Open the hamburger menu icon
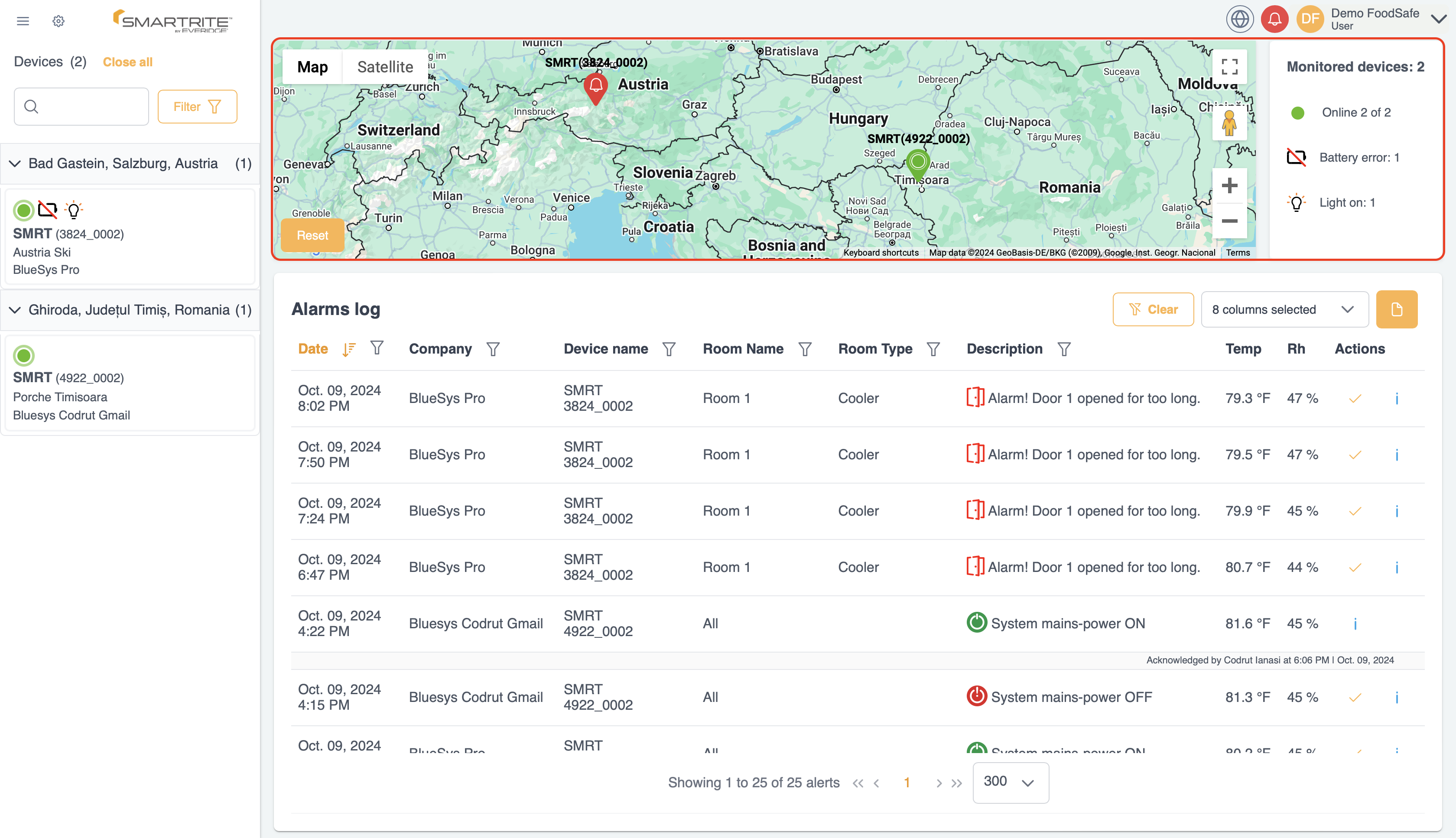 pyautogui.click(x=23, y=21)
